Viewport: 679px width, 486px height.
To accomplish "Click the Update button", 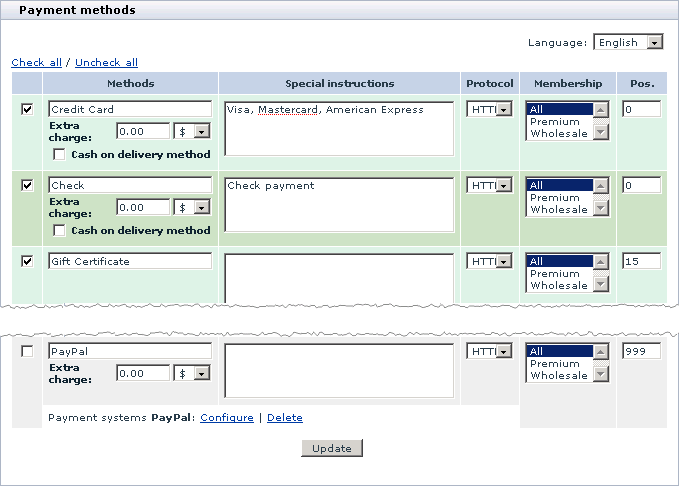I will 332,448.
